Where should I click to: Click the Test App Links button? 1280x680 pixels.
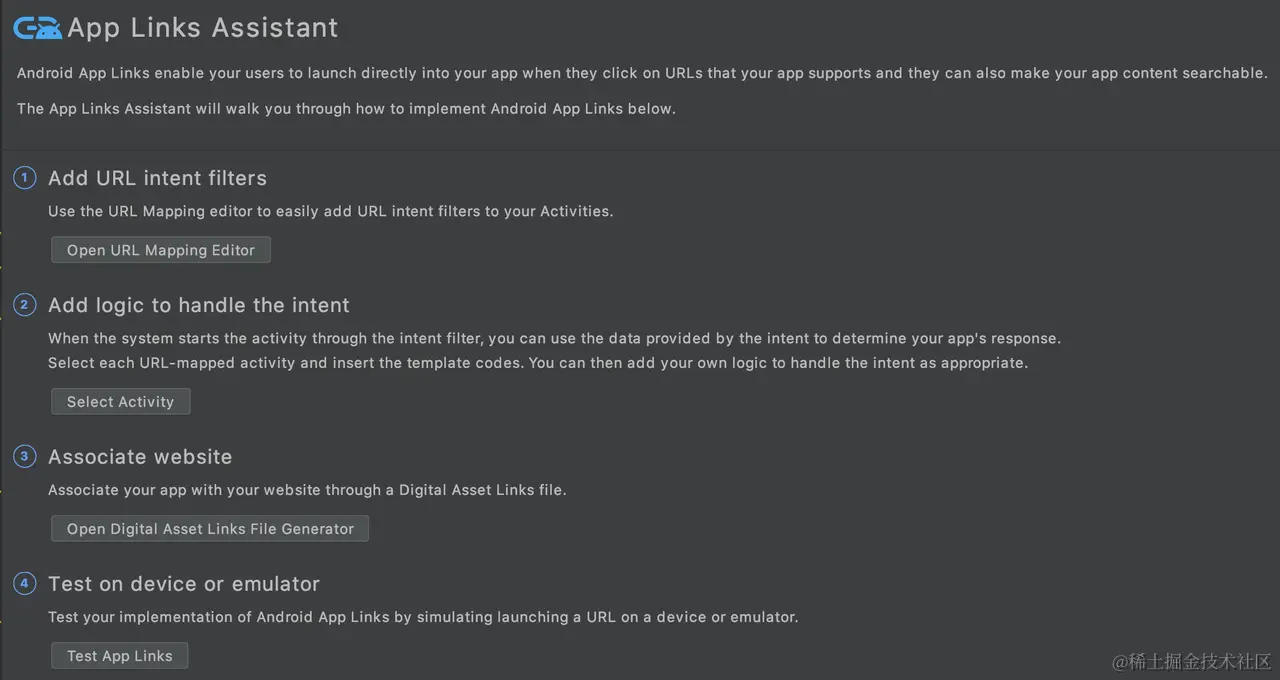point(120,656)
